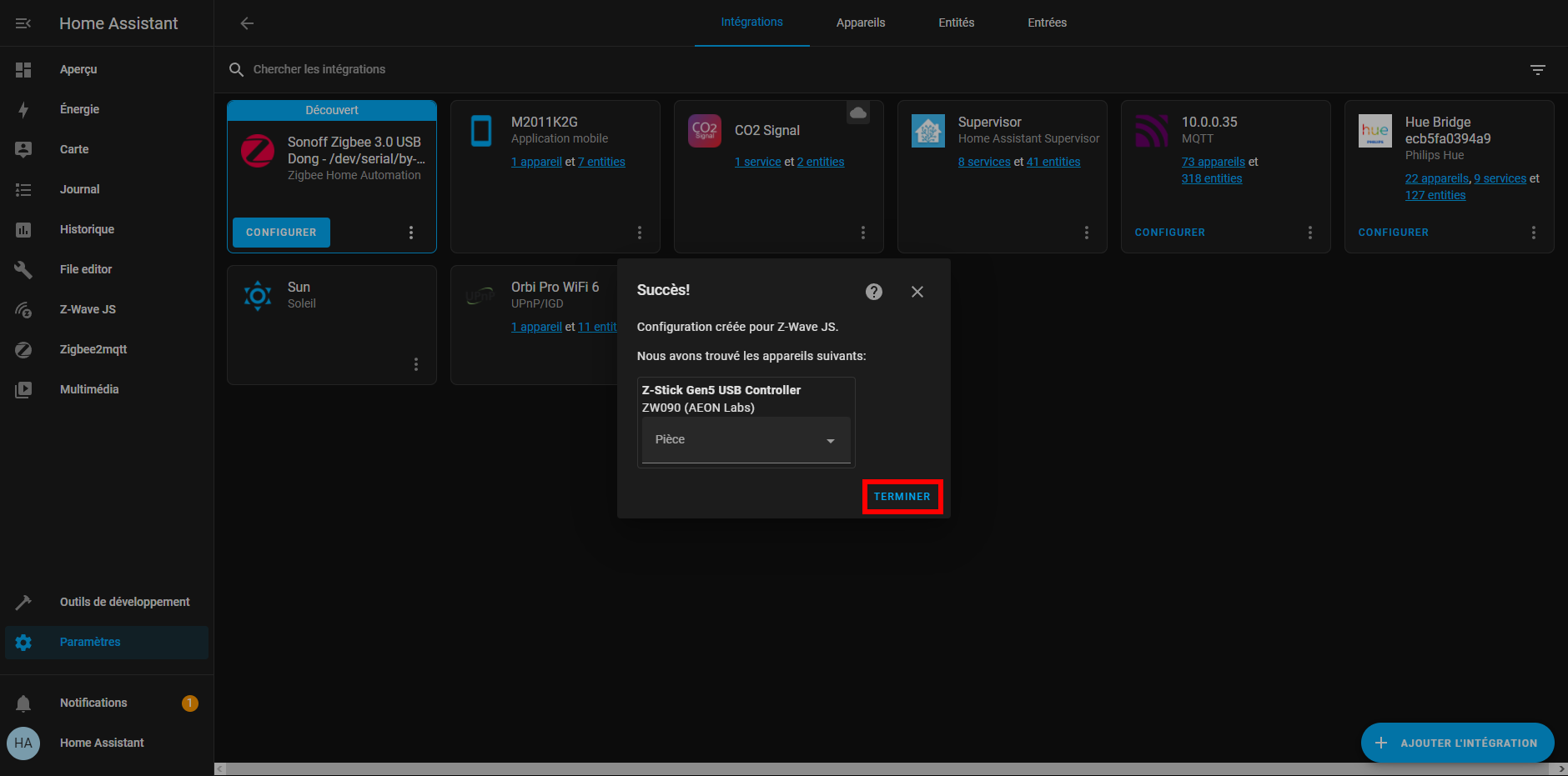Open the Historique chart icon
1568x776 pixels.
[x=23, y=229]
